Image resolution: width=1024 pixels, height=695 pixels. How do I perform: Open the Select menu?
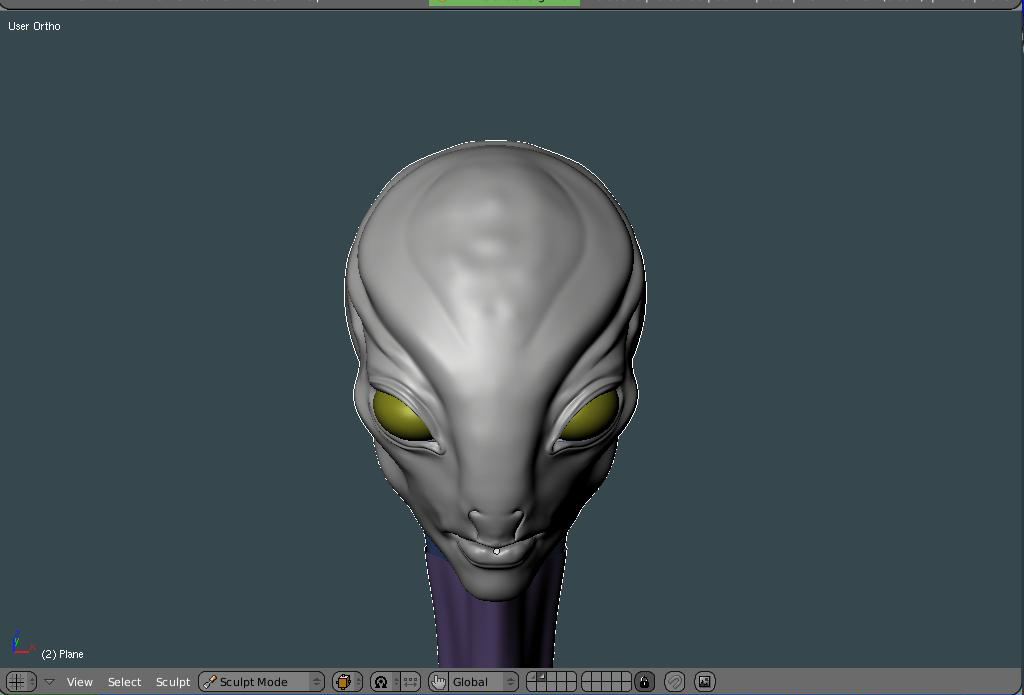click(124, 682)
